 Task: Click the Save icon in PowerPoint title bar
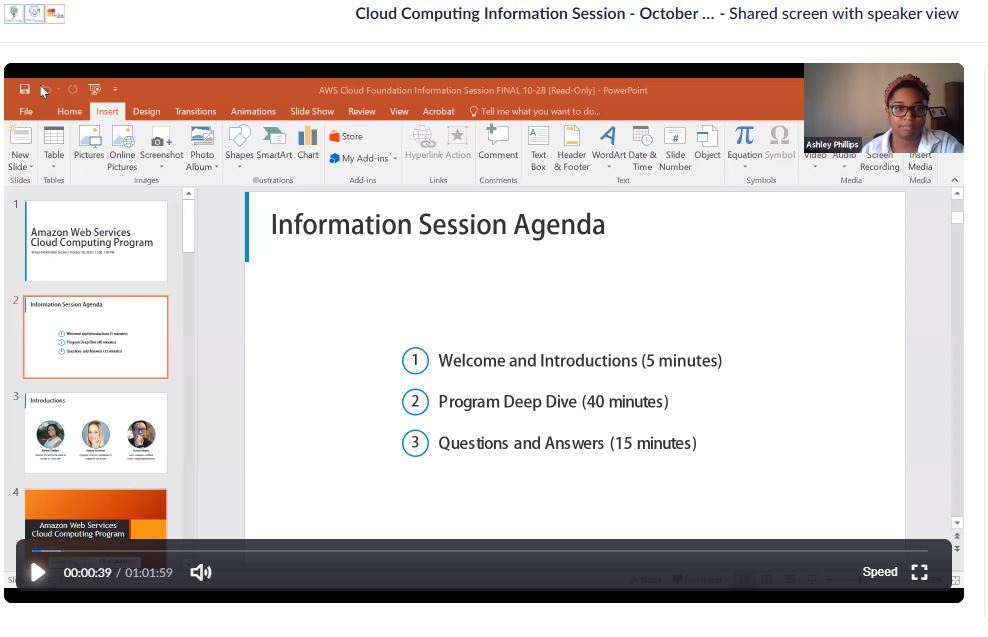pyautogui.click(x=25, y=89)
